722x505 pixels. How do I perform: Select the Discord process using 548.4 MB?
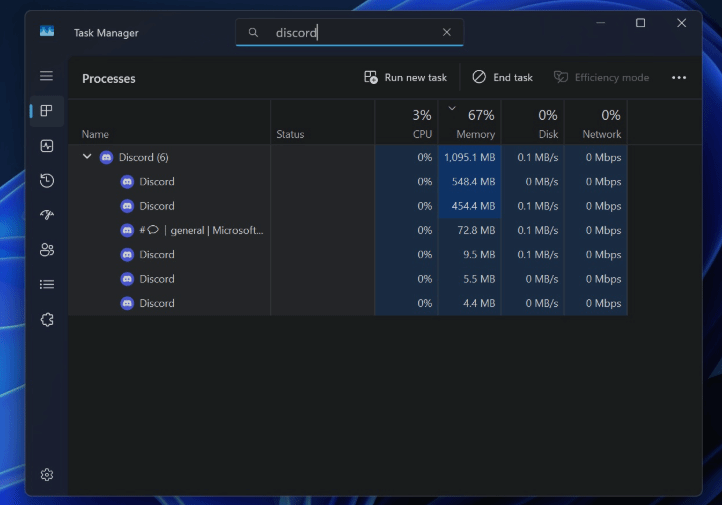tap(348, 182)
